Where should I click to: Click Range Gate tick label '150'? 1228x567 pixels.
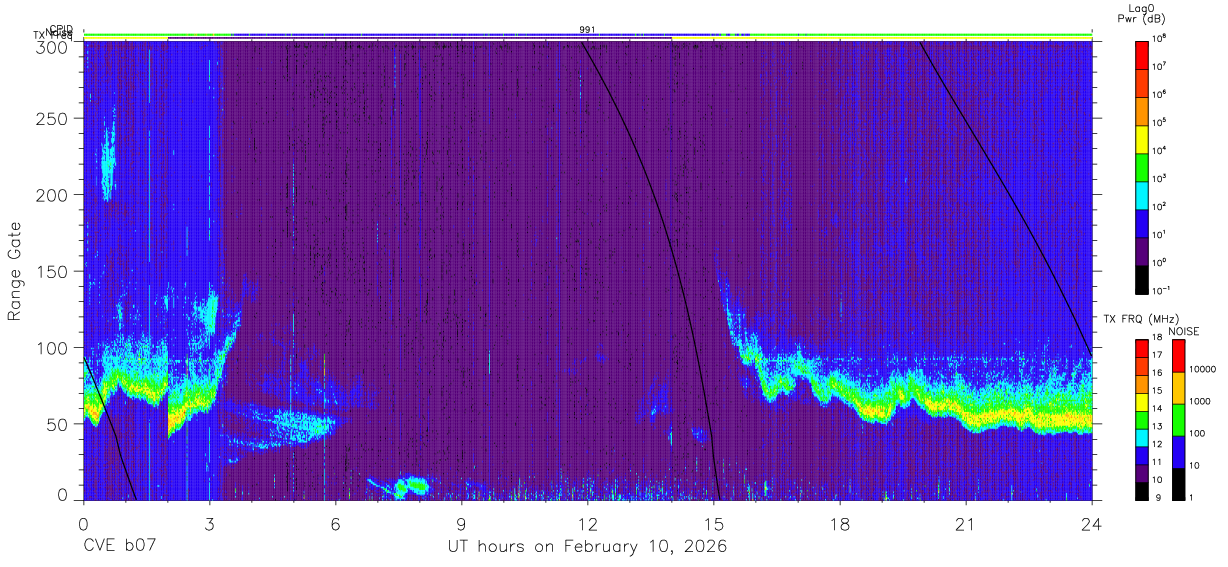[x=53, y=271]
